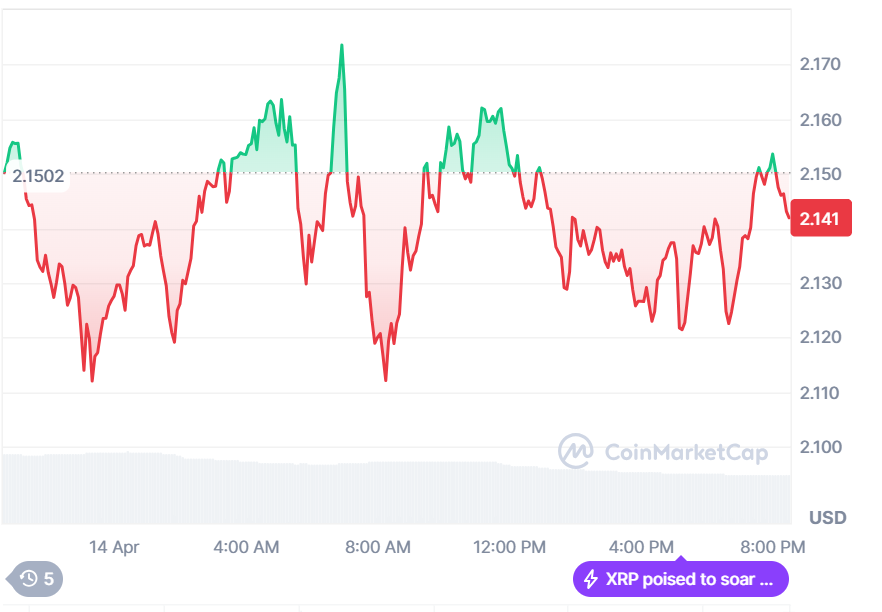Click the number 5 on the history badge
The height and width of the screenshot is (612, 882).
(48, 578)
